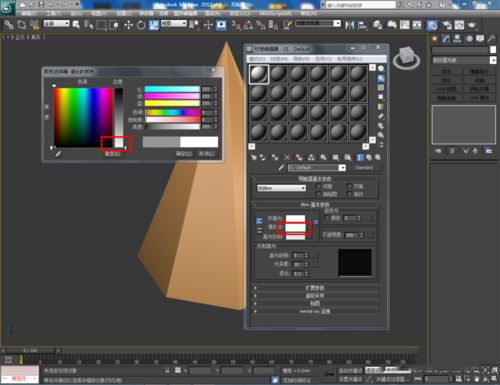Click the cyan Red channel slider
The width and height of the screenshot is (500, 385).
(x=172, y=89)
